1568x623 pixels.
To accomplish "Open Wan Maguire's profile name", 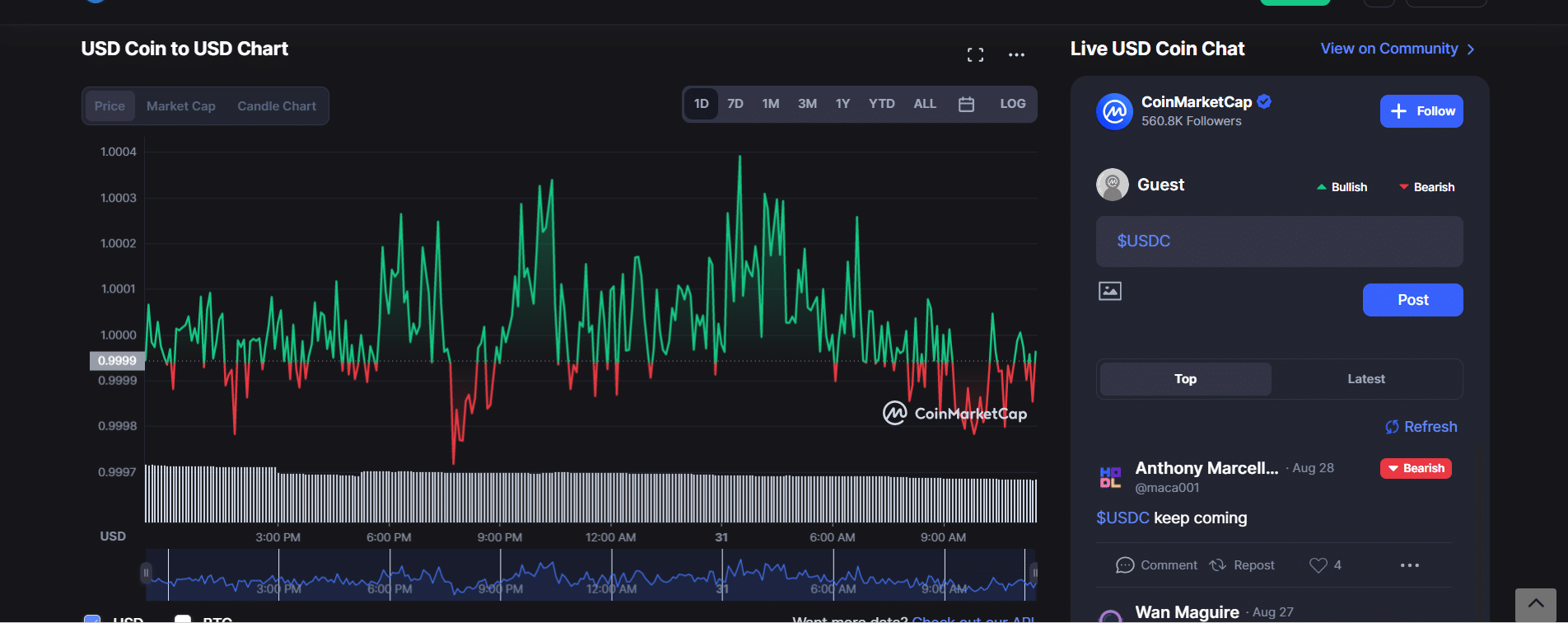I will coord(1187,612).
